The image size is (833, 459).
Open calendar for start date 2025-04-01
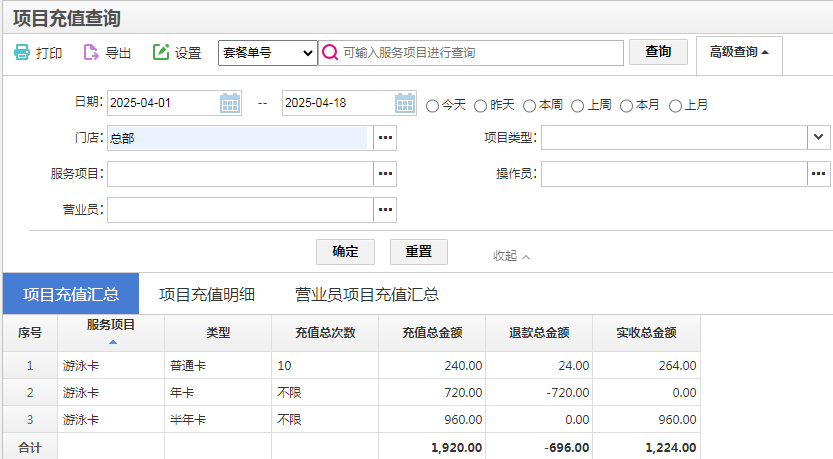229,103
